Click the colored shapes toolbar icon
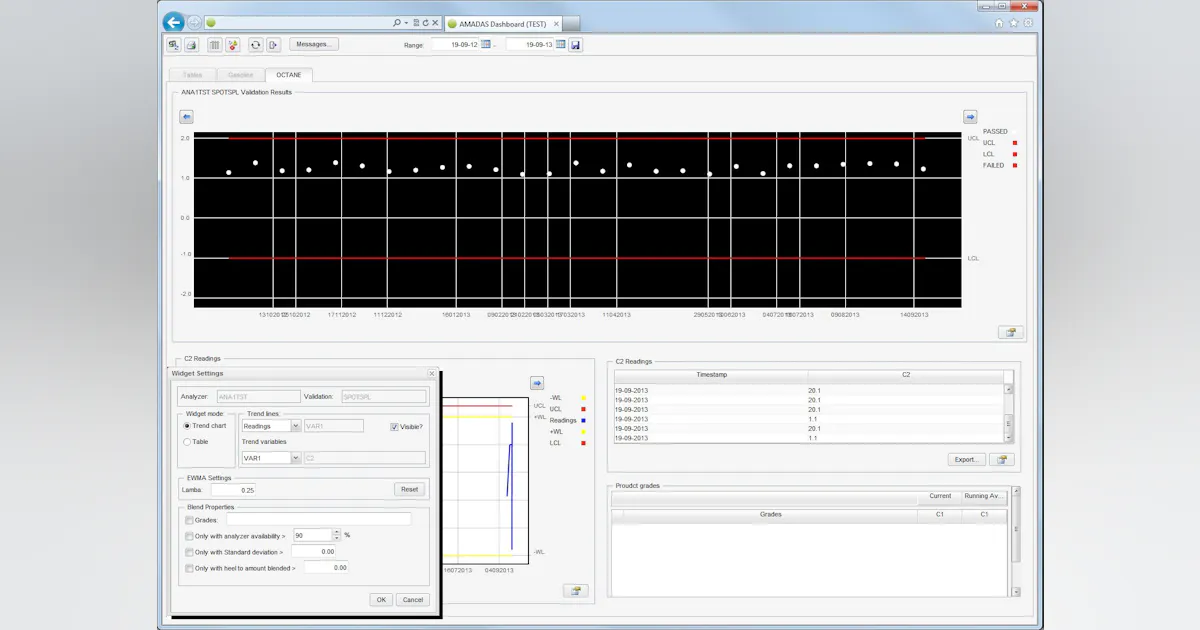This screenshot has height=630, width=1200. 233,44
